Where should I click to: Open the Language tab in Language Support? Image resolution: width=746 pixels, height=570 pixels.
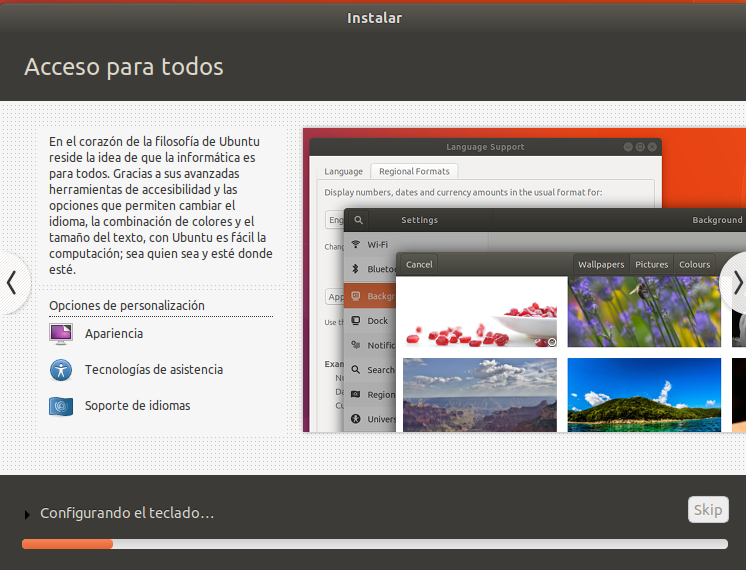344,171
